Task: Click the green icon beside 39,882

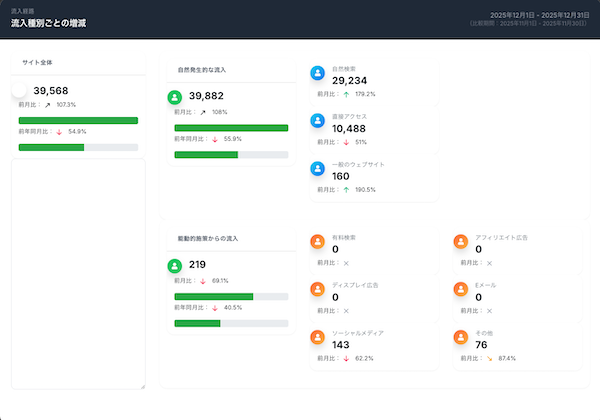Action: tap(175, 97)
